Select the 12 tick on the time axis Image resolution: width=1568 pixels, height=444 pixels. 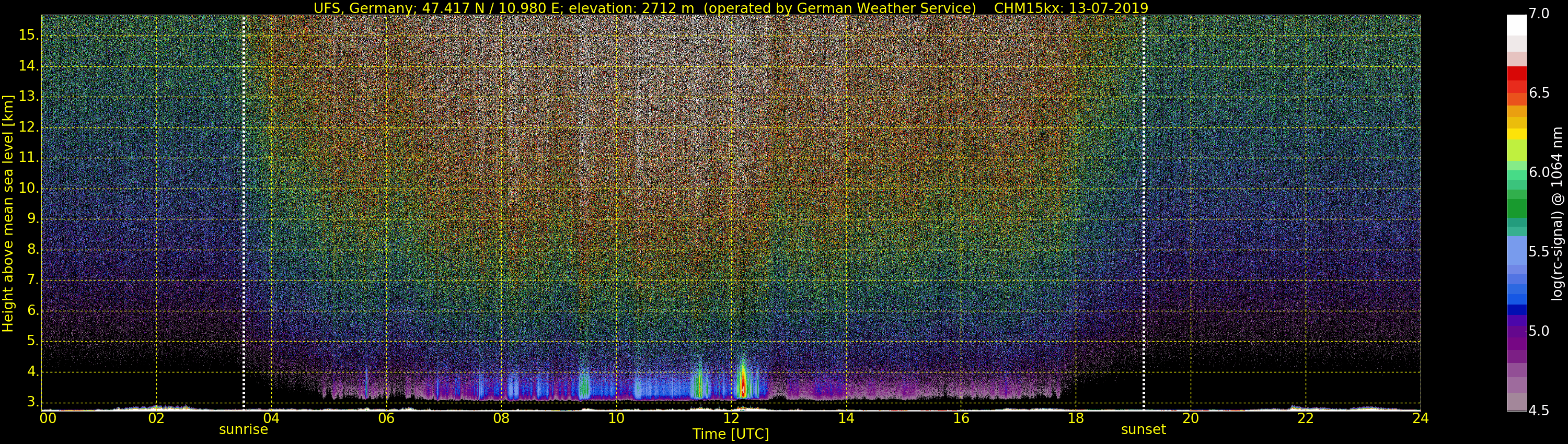[731, 418]
